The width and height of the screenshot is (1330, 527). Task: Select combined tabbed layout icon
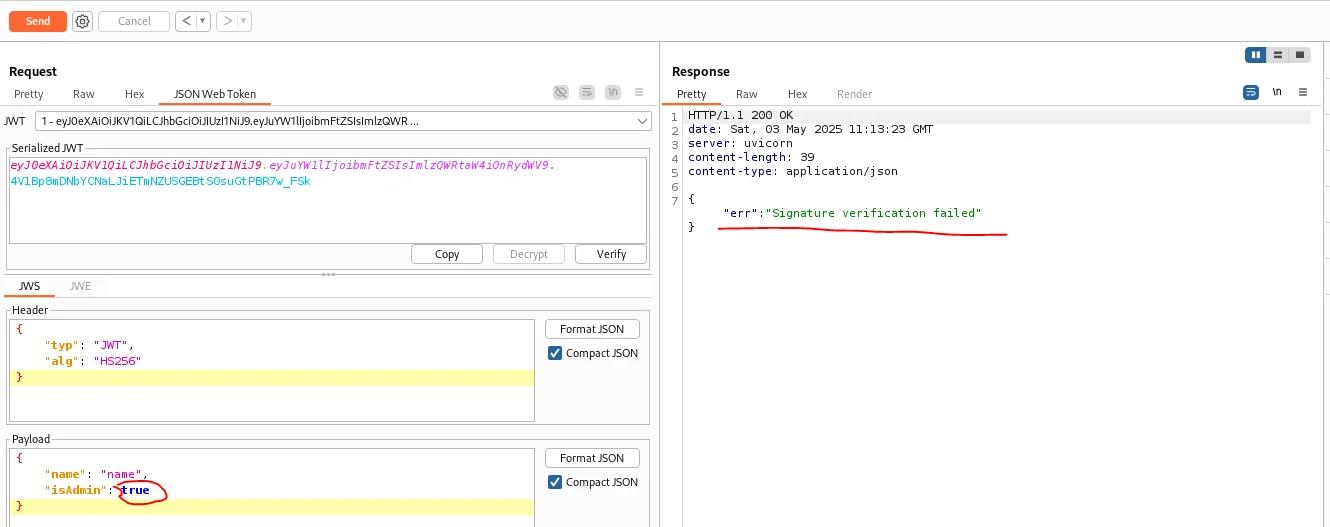pos(1299,55)
